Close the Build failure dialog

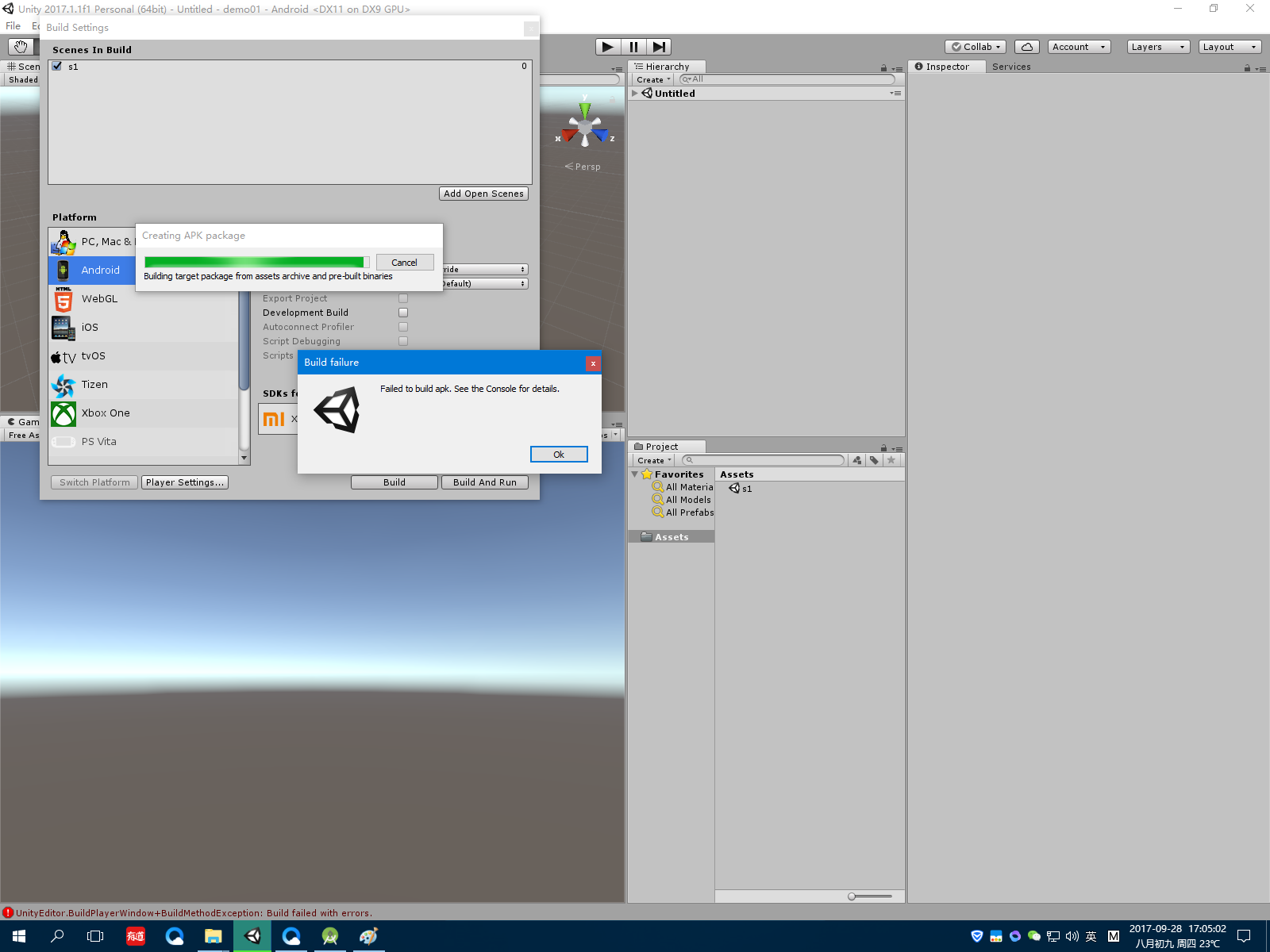click(593, 363)
